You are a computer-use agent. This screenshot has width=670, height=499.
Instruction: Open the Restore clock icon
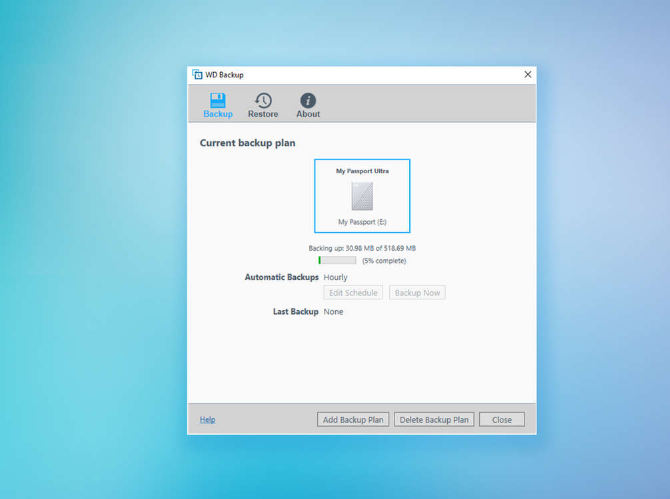coord(263,101)
